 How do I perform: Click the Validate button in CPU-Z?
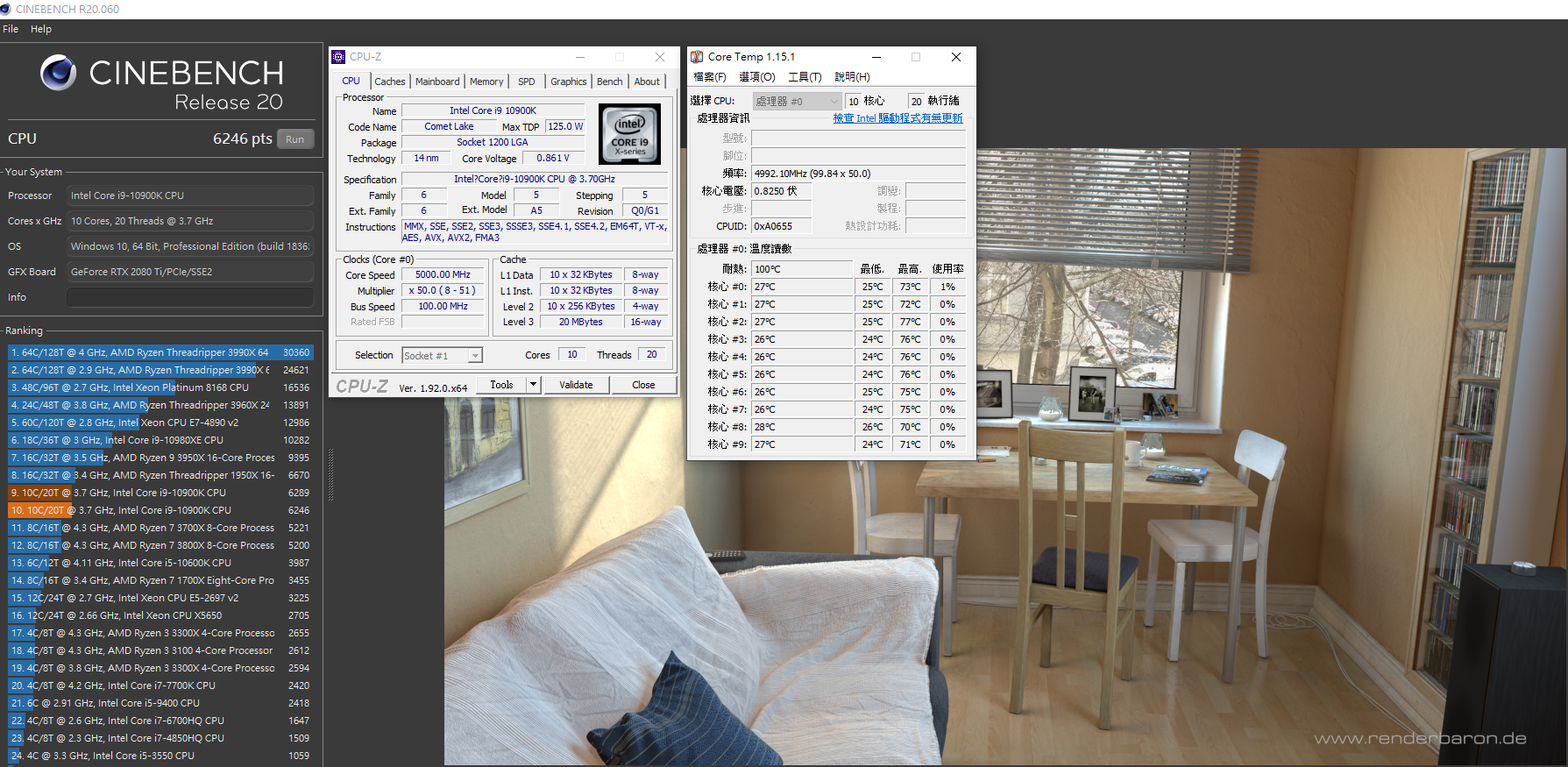pyautogui.click(x=576, y=385)
